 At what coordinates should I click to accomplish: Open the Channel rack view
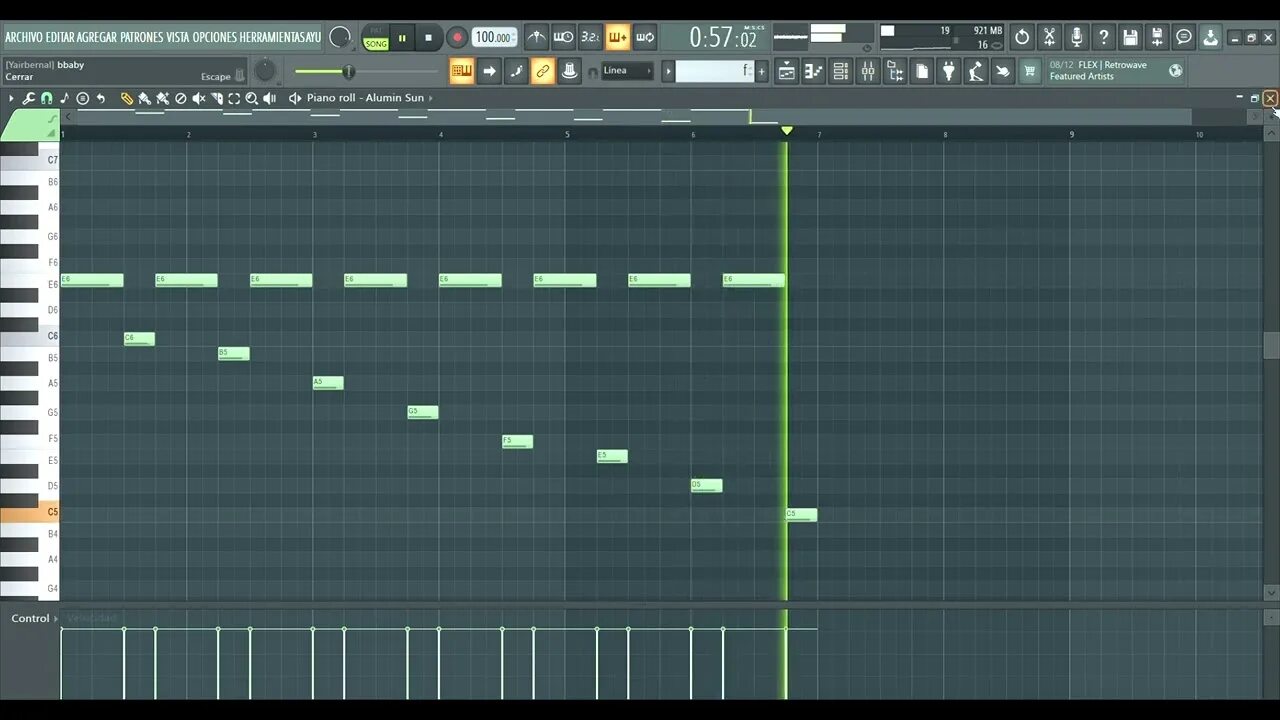tap(841, 71)
